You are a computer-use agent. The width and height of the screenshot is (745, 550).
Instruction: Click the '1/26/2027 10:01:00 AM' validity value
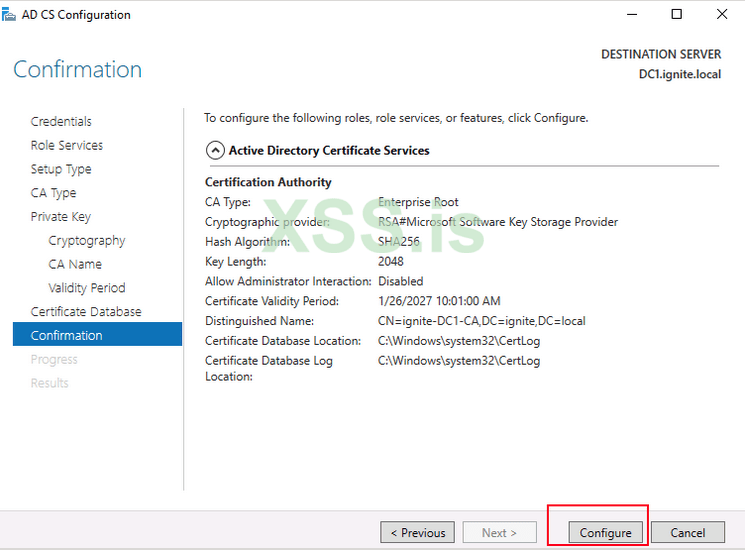439,301
